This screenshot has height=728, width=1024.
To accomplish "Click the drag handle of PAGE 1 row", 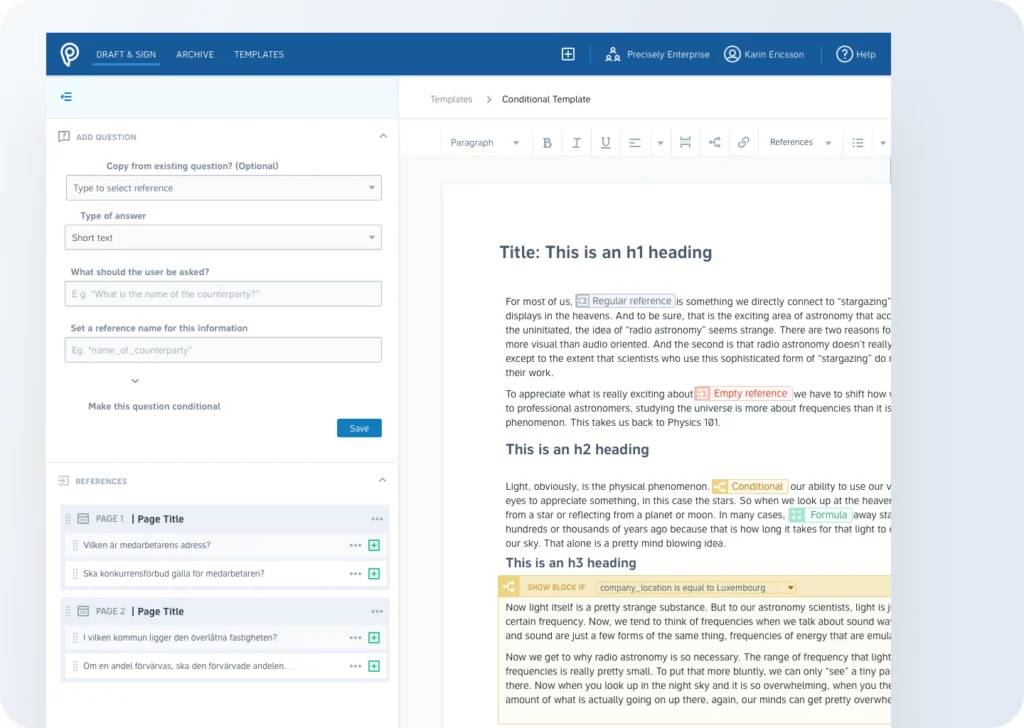I will tap(68, 519).
